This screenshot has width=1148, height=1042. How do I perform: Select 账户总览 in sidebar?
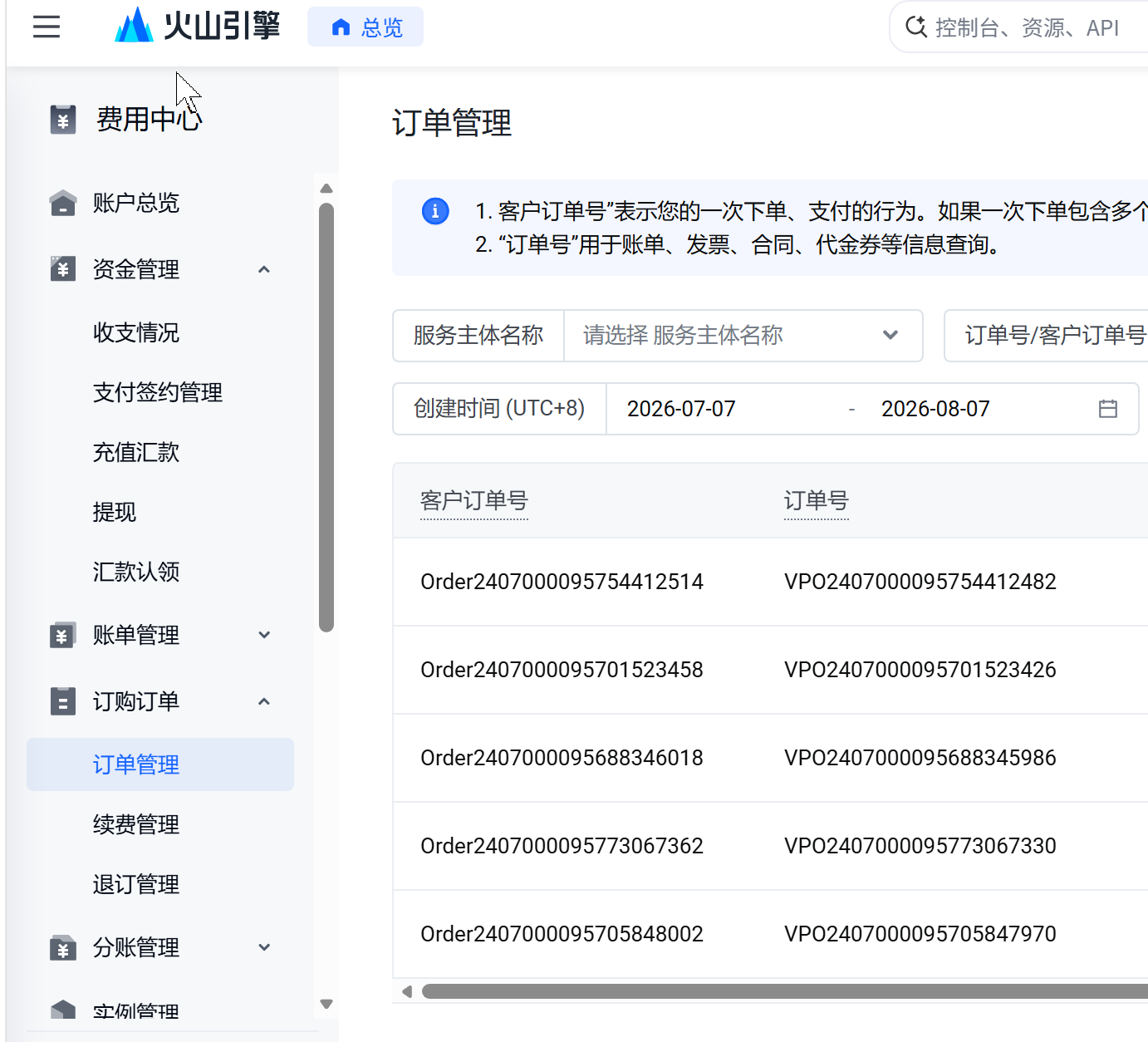coord(136,203)
